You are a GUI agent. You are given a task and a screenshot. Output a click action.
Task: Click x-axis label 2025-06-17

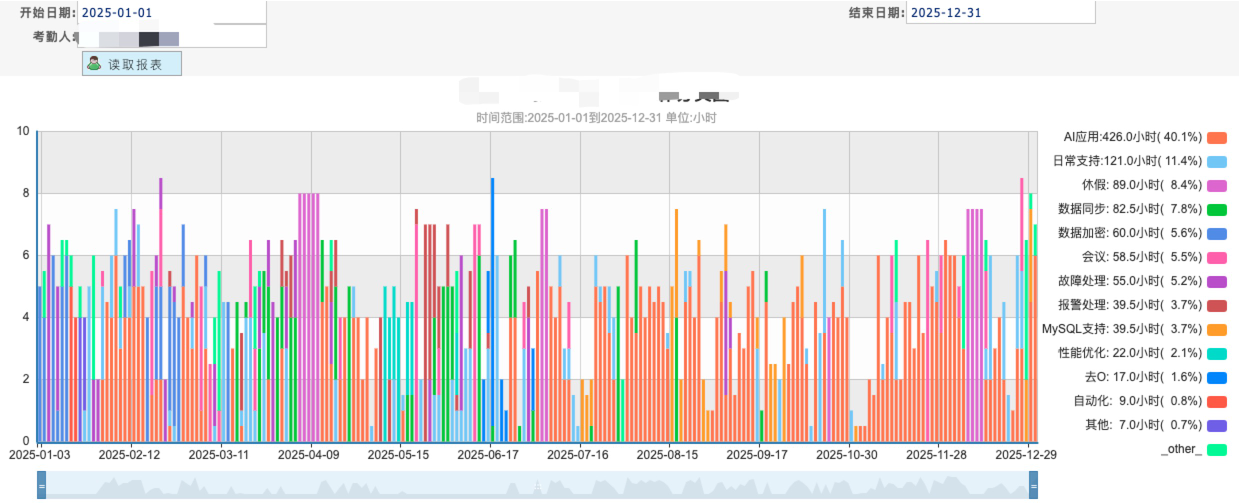click(x=489, y=454)
